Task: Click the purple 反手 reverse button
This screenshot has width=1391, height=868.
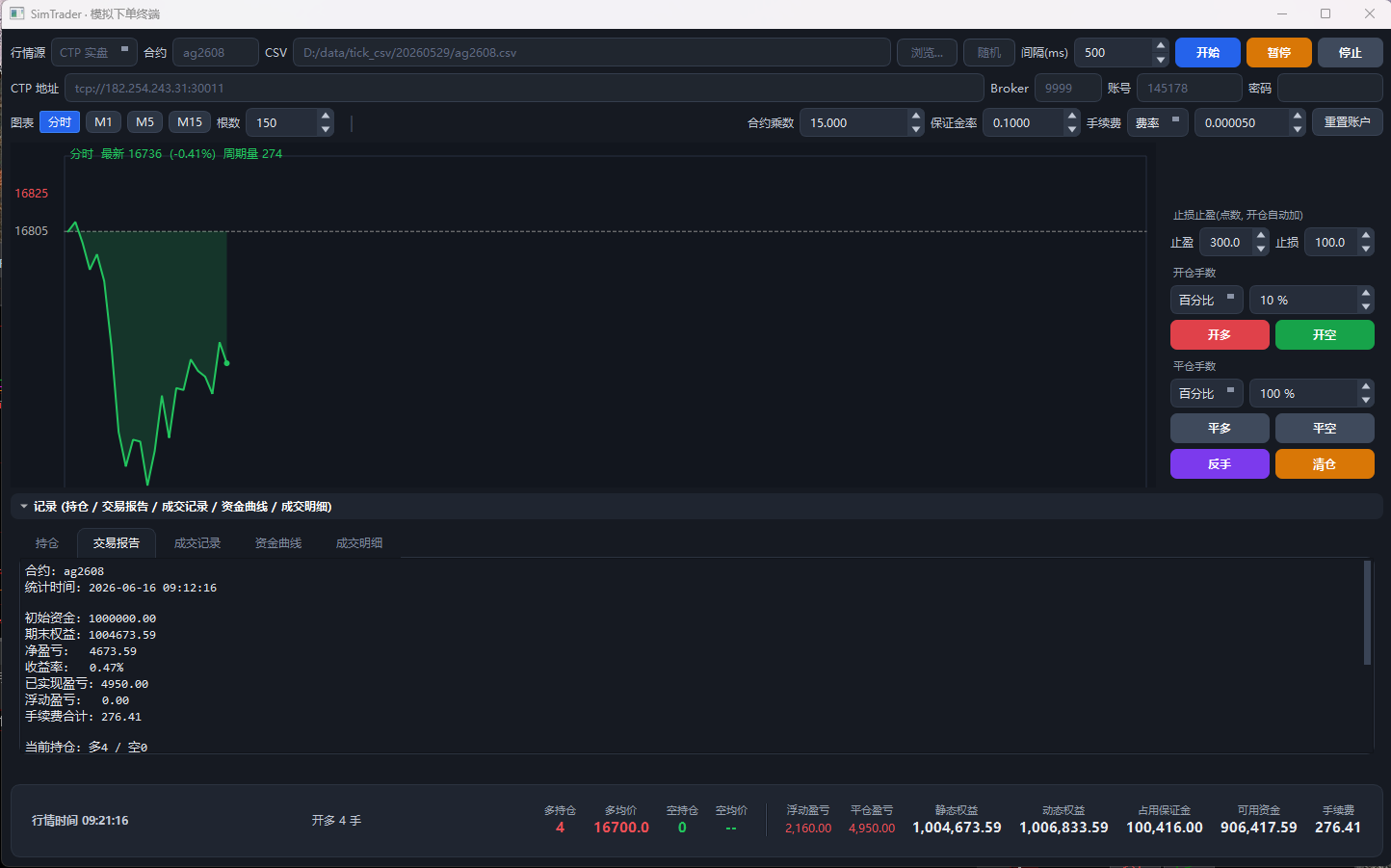Action: coord(1220,463)
